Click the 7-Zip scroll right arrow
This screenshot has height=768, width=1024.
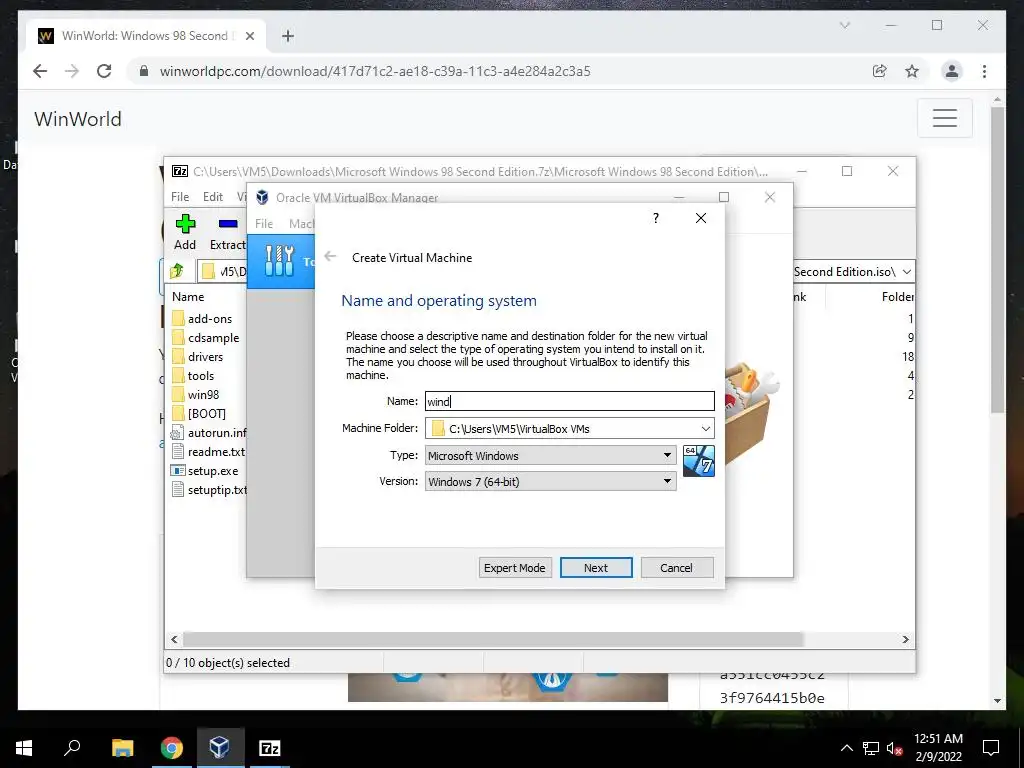coord(905,639)
